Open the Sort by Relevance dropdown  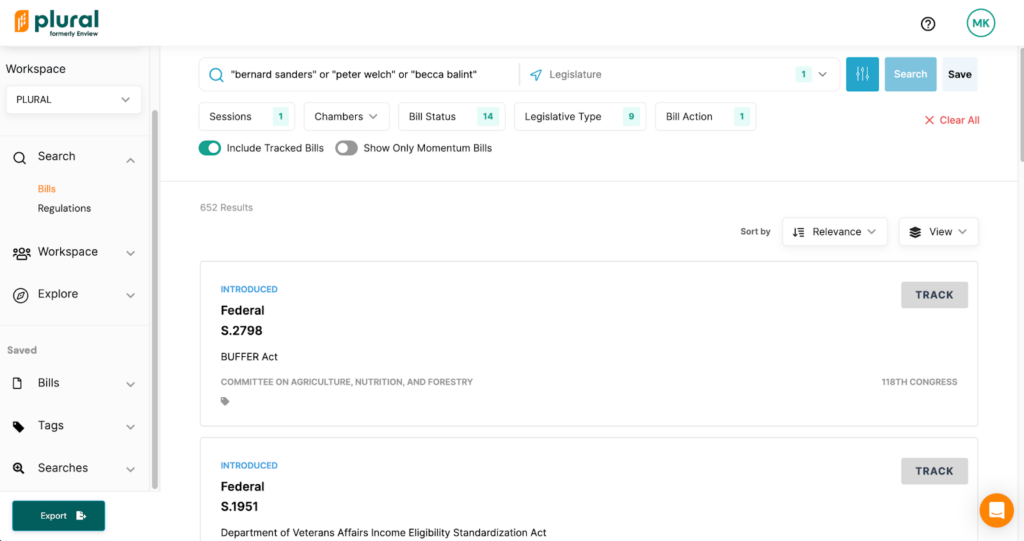click(834, 232)
